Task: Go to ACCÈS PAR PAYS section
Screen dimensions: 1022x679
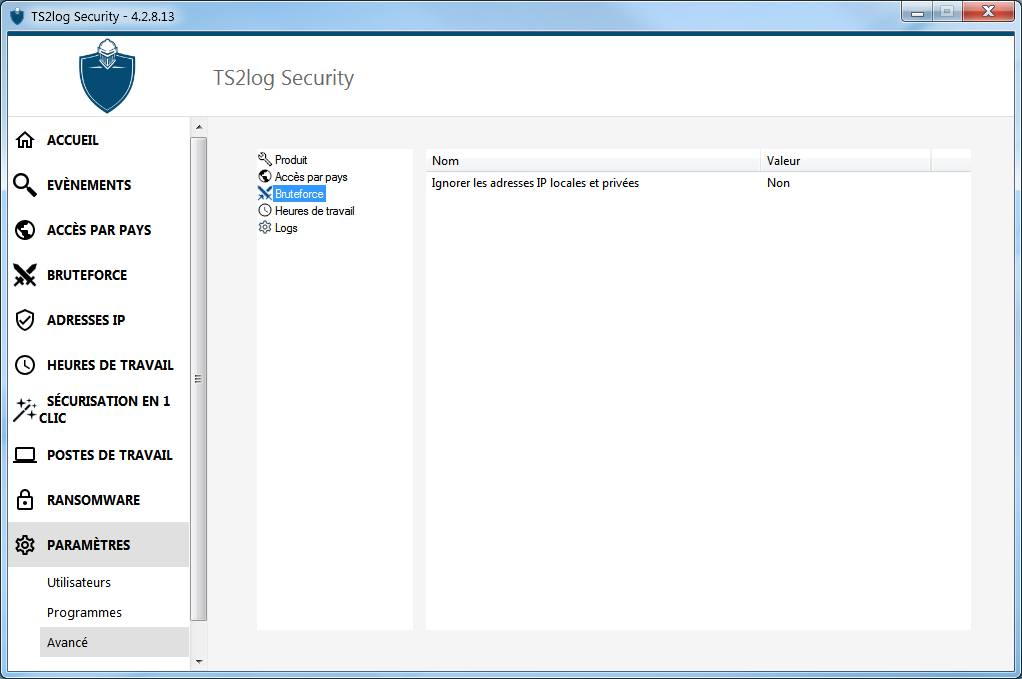Action: coord(98,230)
